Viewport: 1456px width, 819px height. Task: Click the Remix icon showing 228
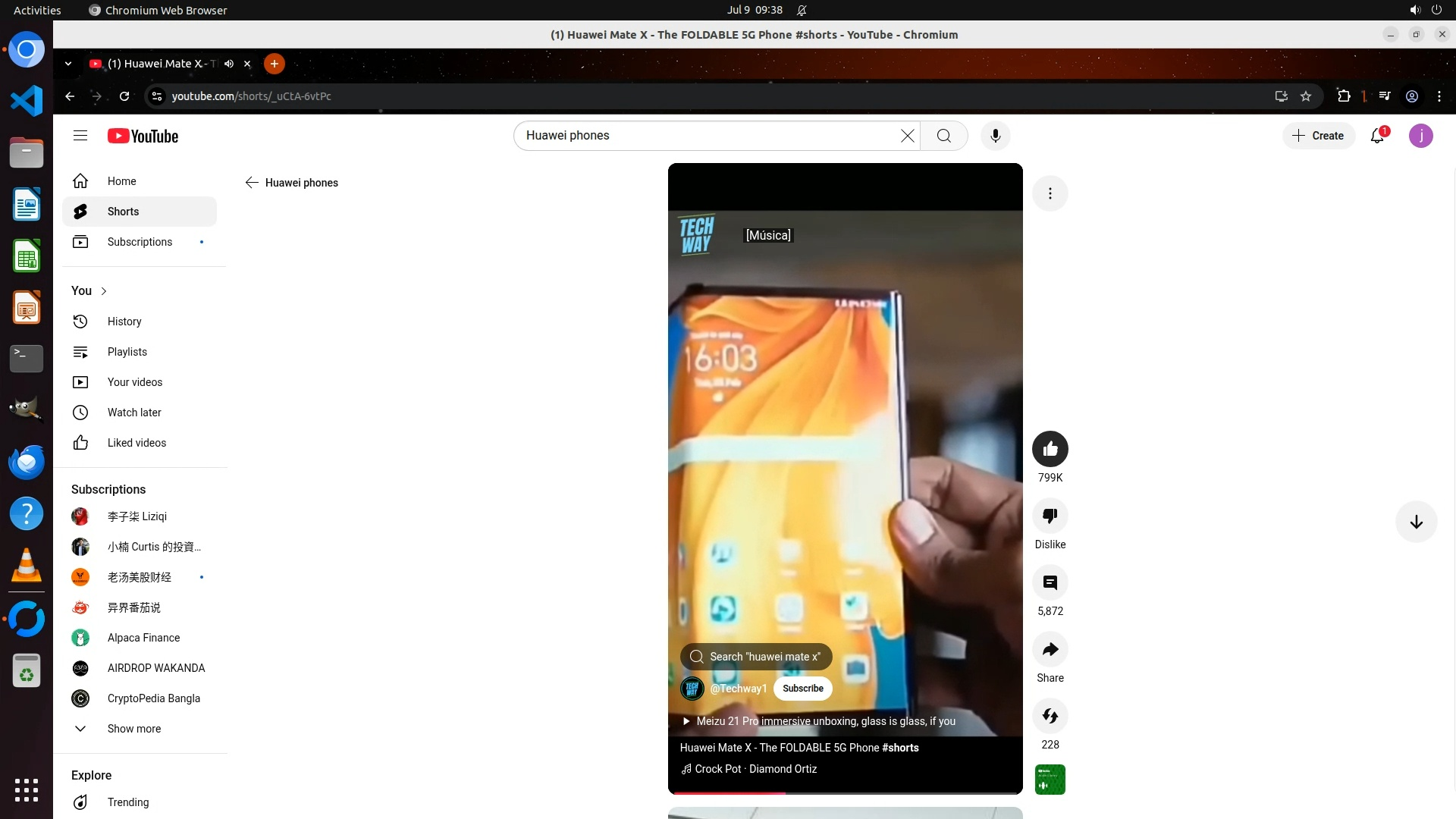(x=1050, y=716)
